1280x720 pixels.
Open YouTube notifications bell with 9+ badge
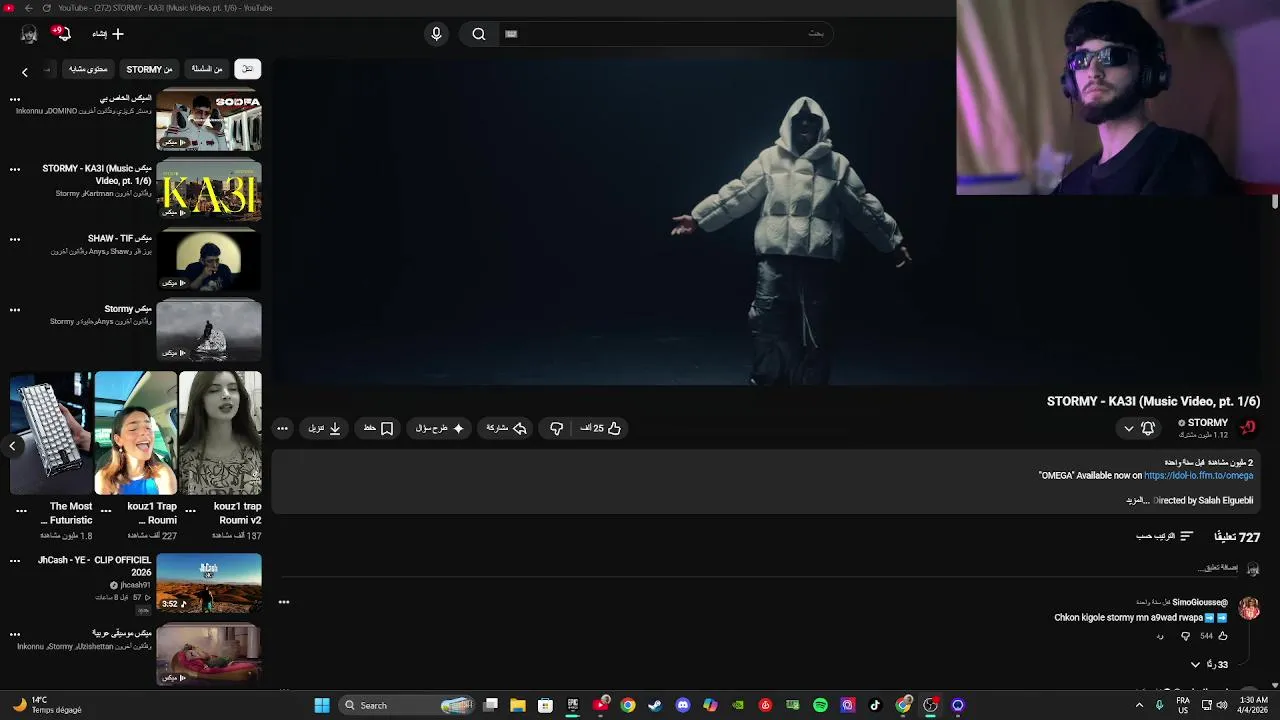tap(63, 34)
